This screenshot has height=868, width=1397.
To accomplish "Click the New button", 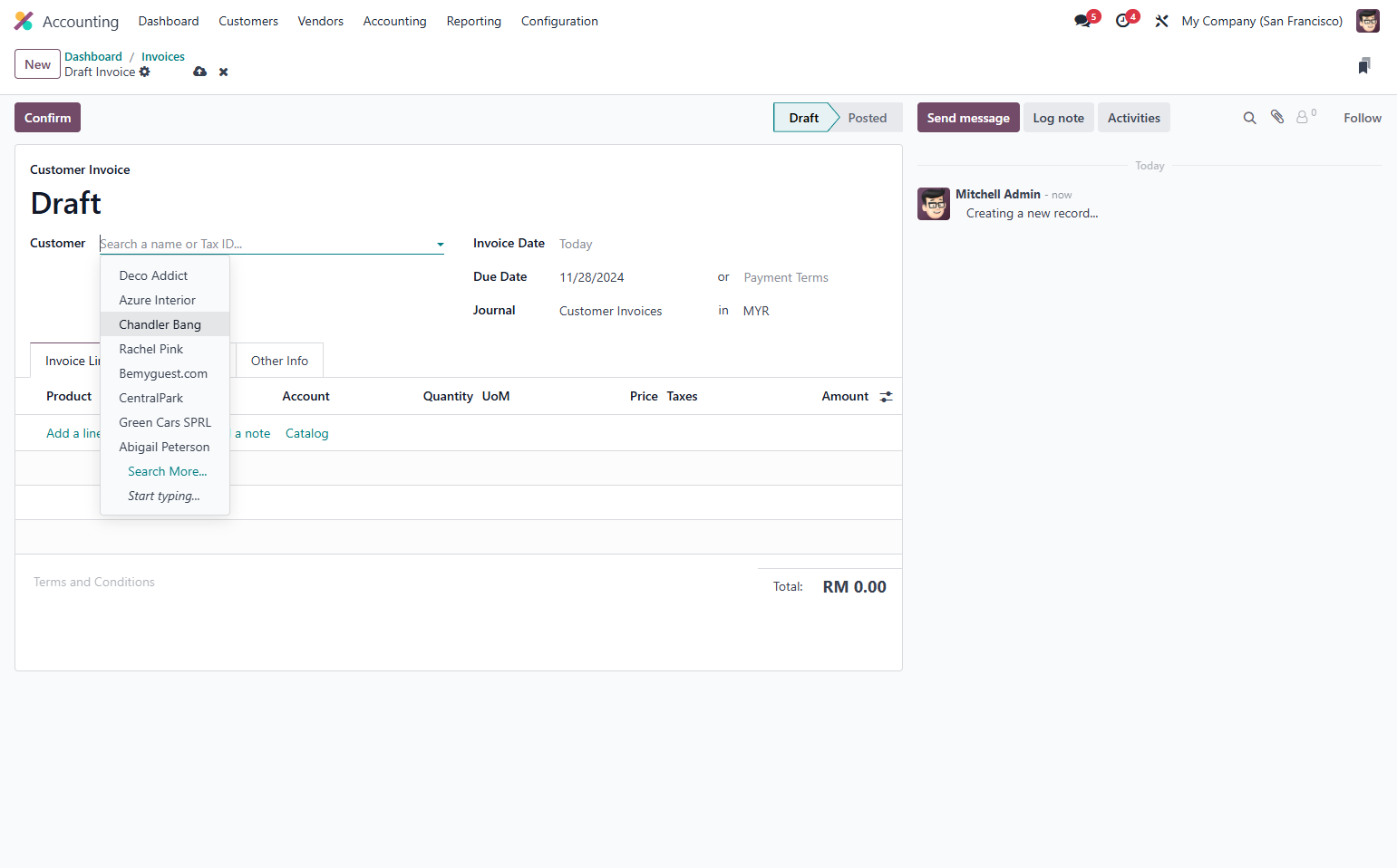I will coord(37,64).
